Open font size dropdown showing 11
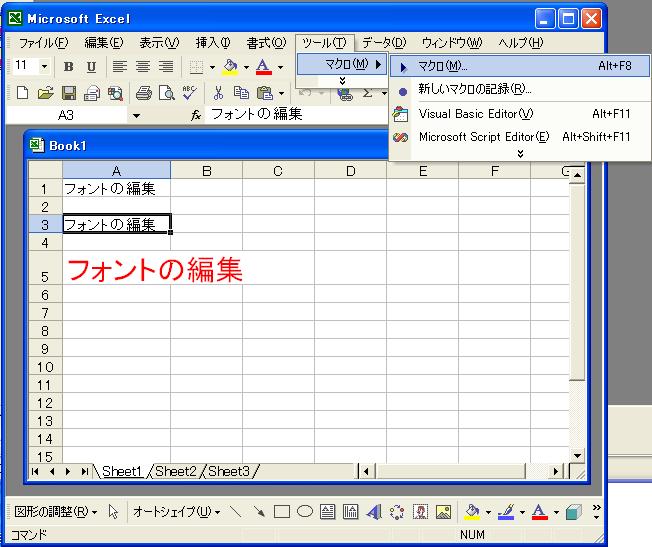The image size is (652, 547). point(44,66)
